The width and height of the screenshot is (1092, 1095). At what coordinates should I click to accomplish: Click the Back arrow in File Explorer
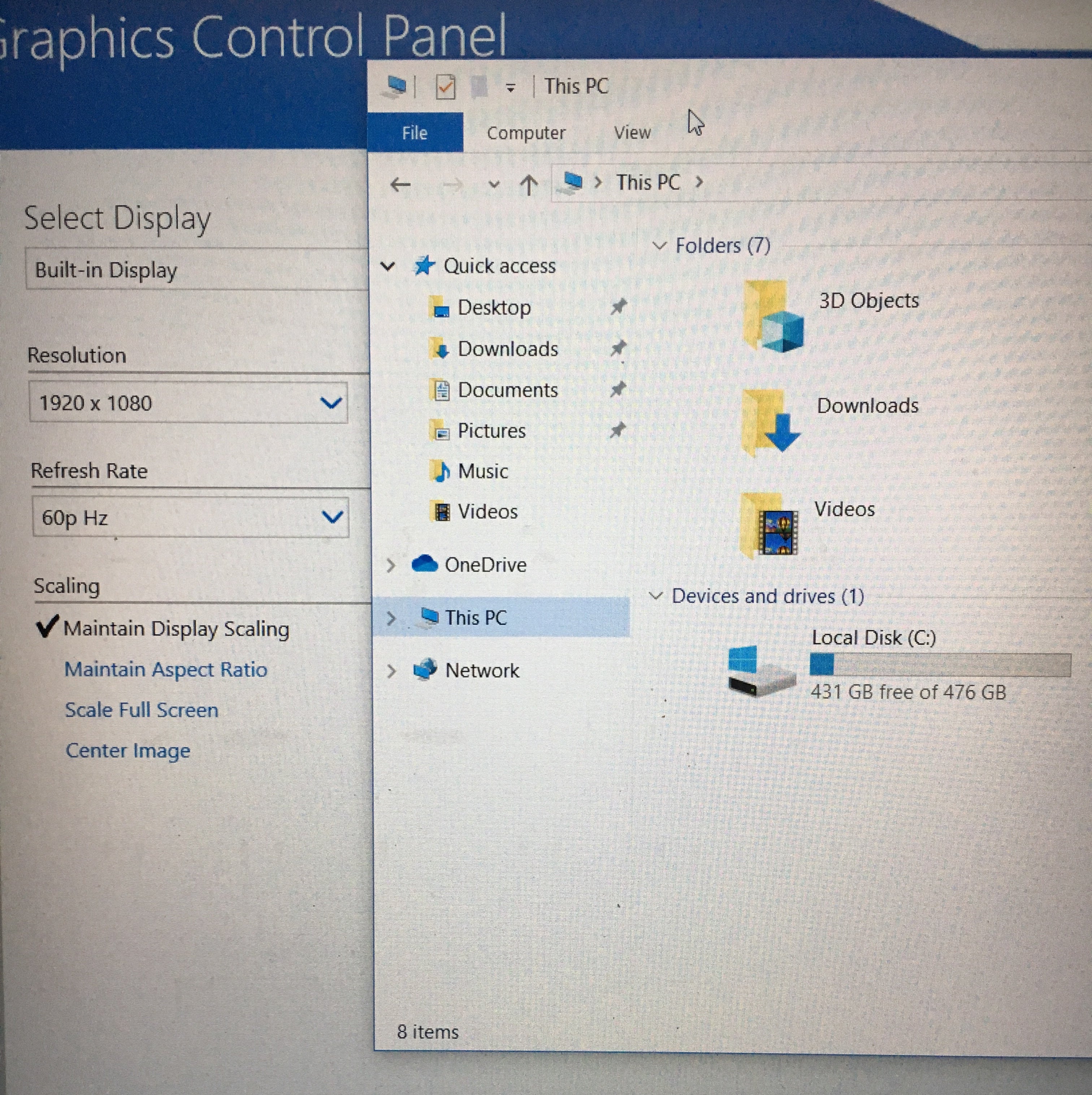tap(400, 184)
